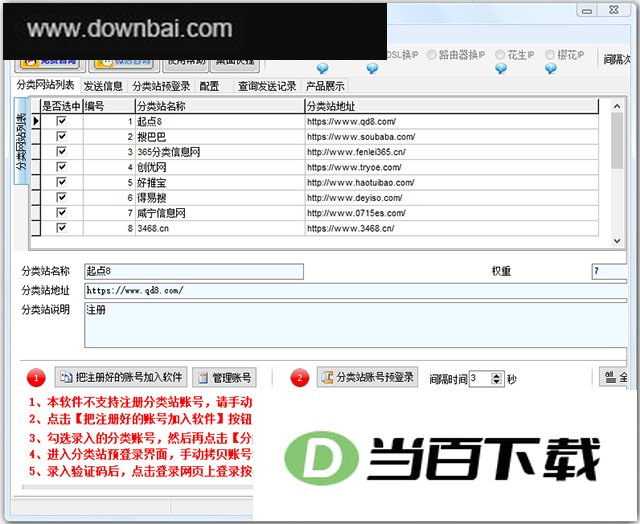Viewport: 640px width, 524px height.
Task: Select the 咸宁信息网 name cell
Action: [220, 213]
